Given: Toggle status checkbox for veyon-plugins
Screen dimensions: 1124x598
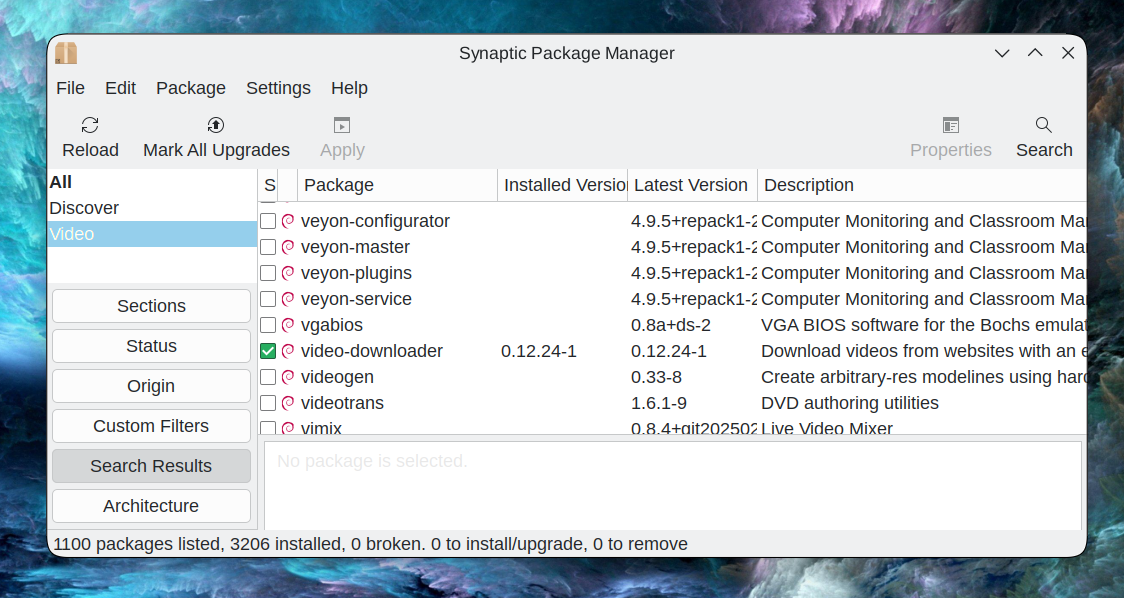Looking at the screenshot, I should tap(268, 273).
